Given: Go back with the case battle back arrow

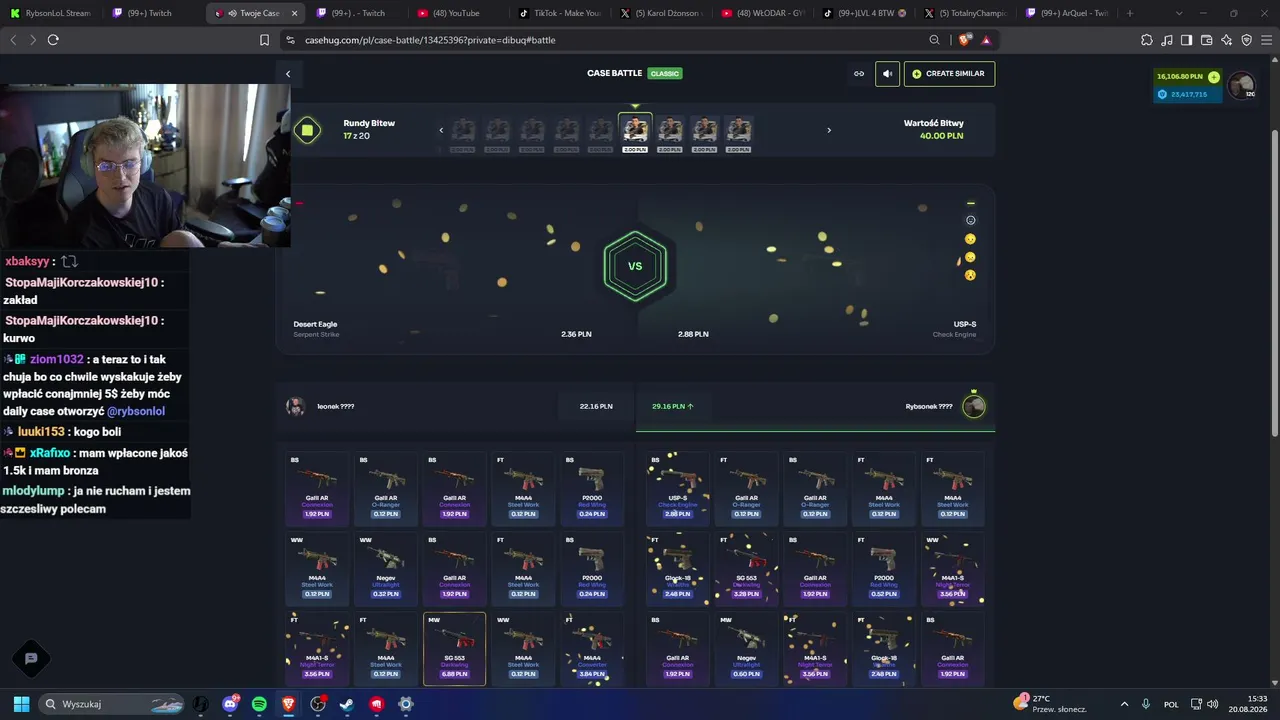Looking at the screenshot, I should click(288, 74).
